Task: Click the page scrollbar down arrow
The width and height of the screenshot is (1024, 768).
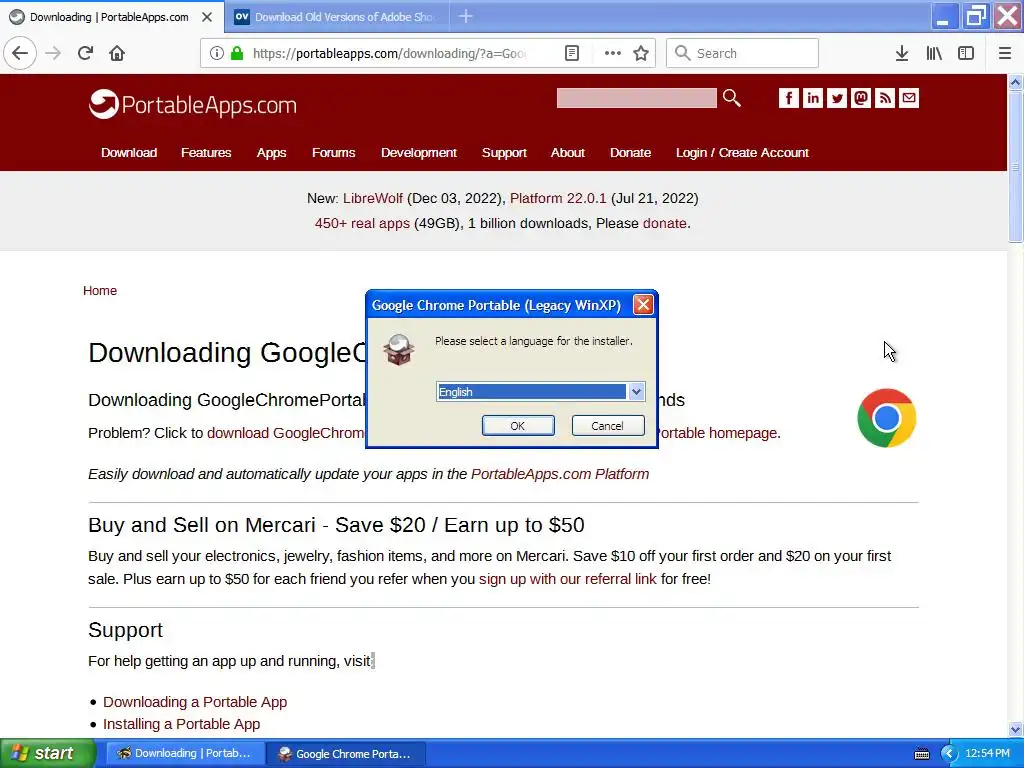Action: 1015,729
